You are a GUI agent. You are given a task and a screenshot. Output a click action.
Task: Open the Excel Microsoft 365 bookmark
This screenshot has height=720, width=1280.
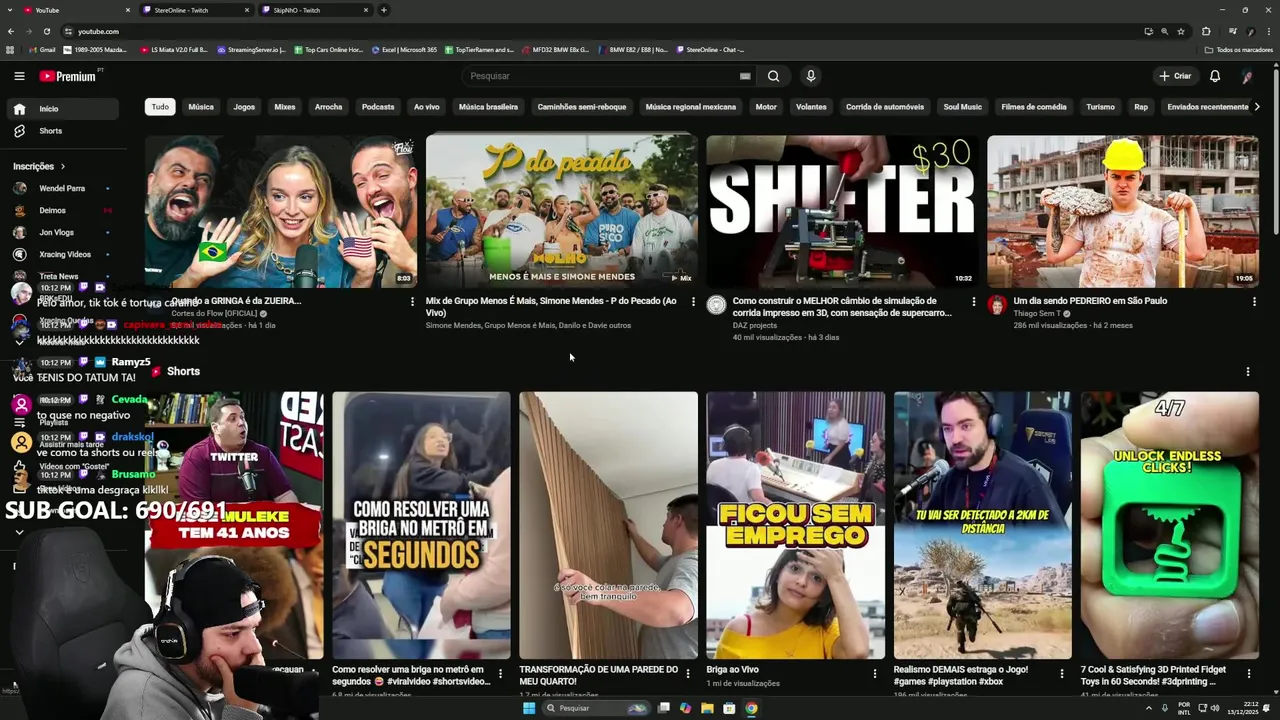(x=404, y=50)
